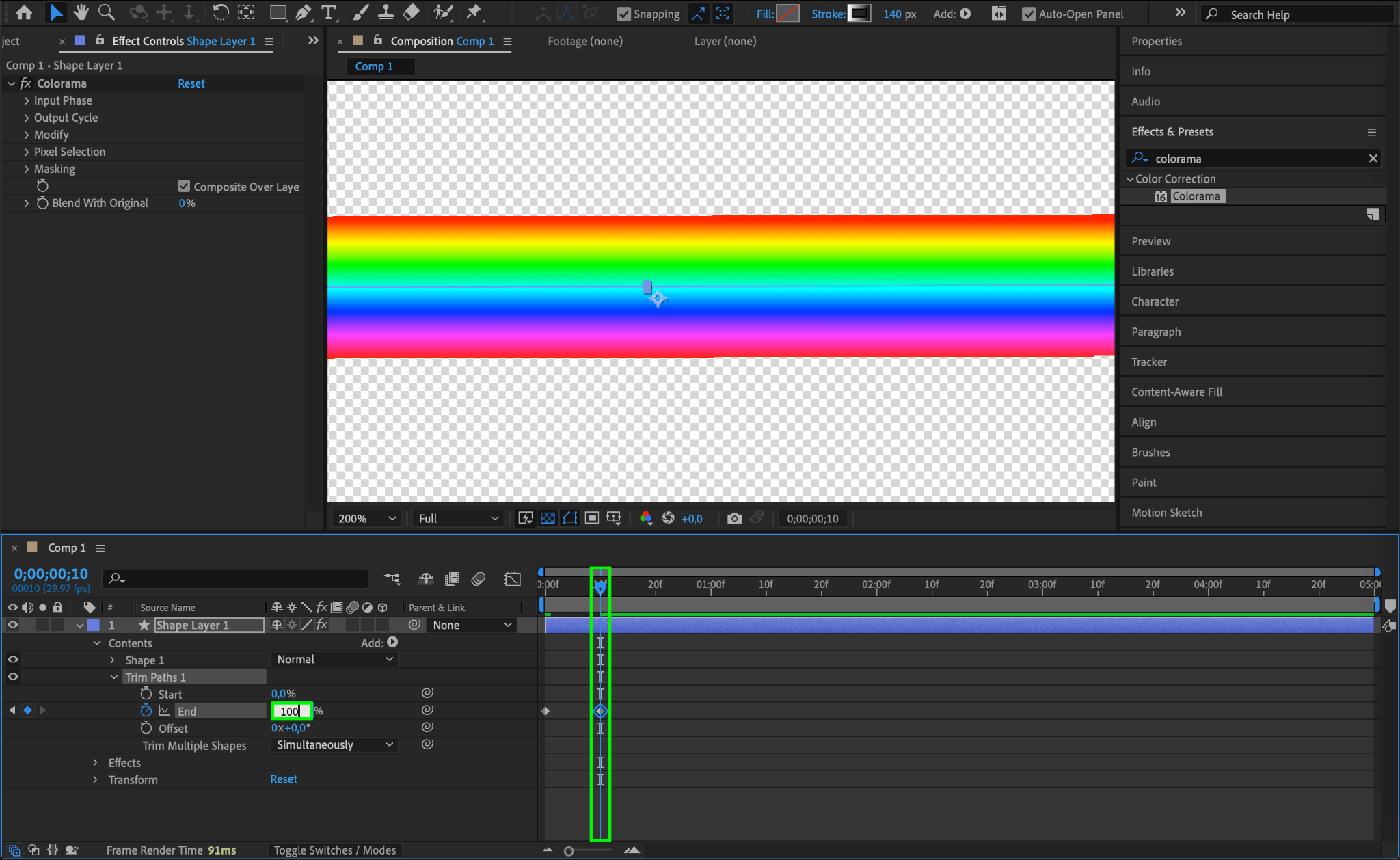Toggle the transparency grid button
Viewport: 1400px width, 860px height.
[548, 518]
